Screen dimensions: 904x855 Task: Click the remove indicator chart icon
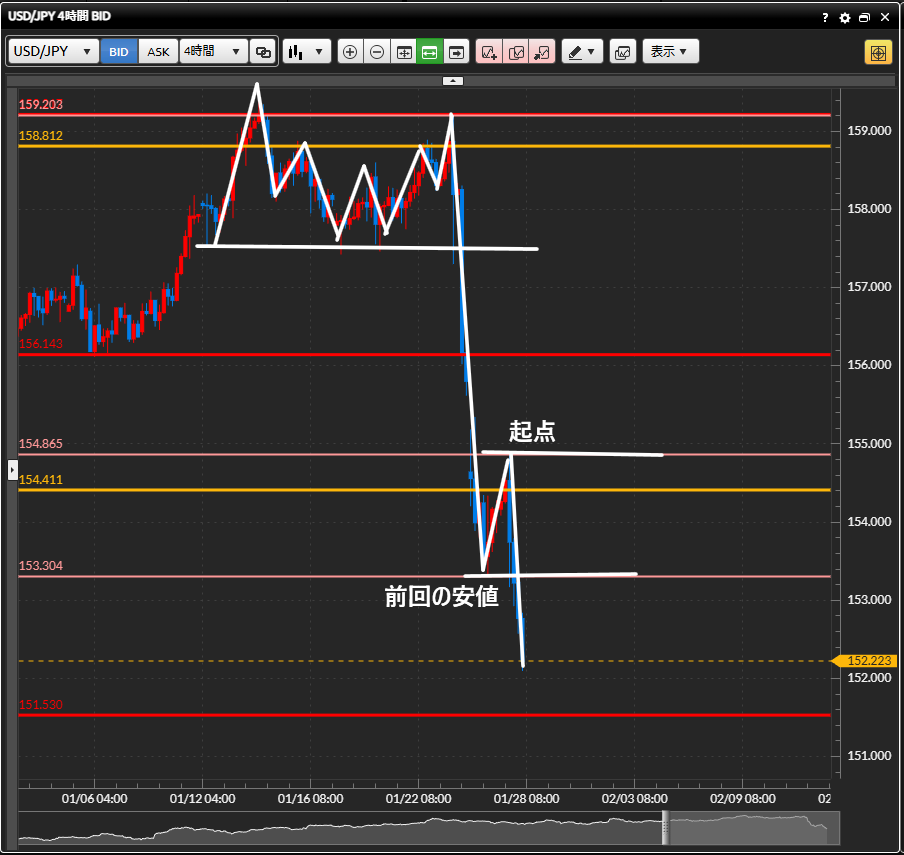point(542,51)
